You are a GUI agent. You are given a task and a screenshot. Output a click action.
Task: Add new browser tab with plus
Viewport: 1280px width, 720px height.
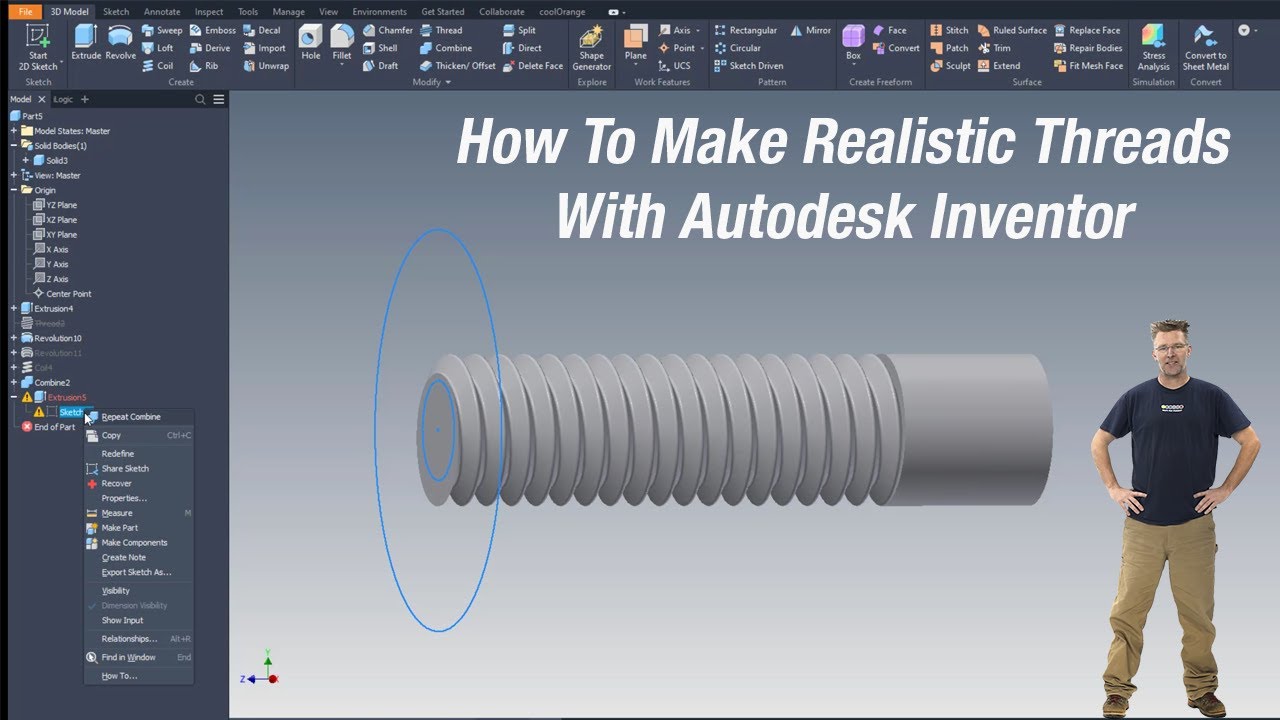(85, 99)
